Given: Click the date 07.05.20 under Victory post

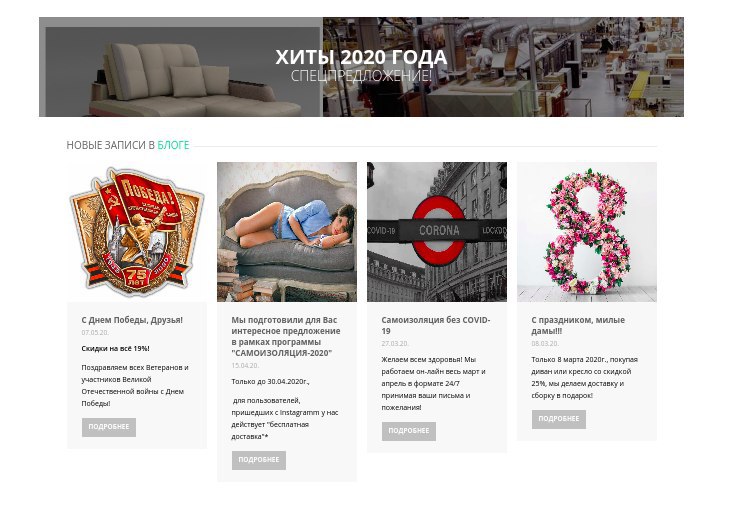Looking at the screenshot, I should tap(95, 332).
